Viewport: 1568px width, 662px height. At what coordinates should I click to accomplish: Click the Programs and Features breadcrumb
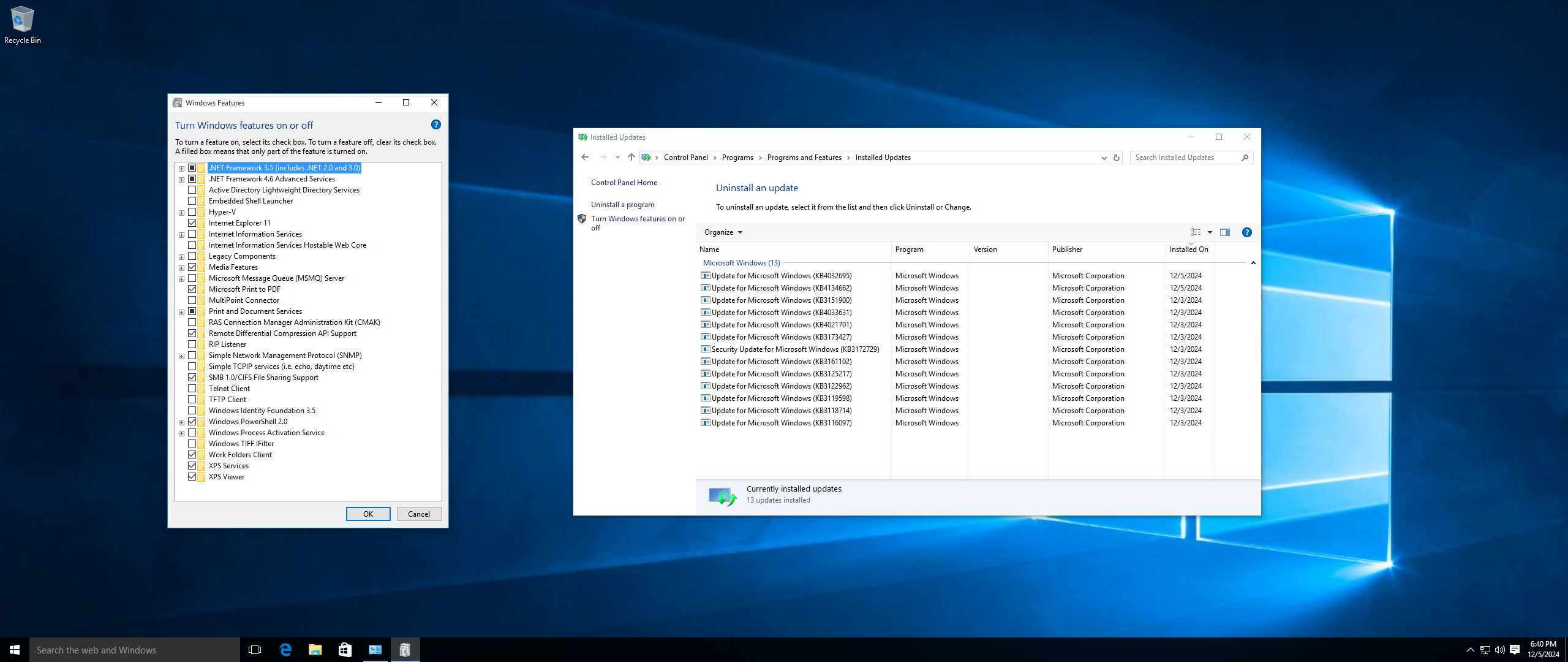pyautogui.click(x=804, y=158)
